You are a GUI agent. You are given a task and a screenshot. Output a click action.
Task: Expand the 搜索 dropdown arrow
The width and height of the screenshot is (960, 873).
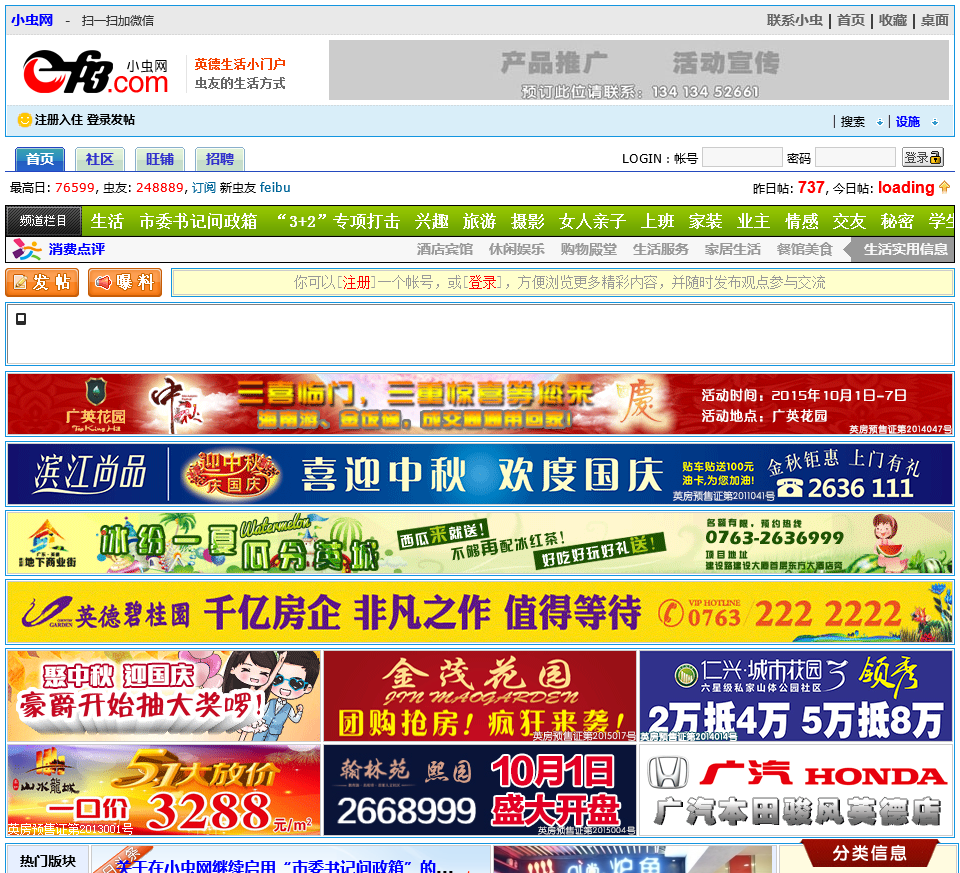(x=880, y=122)
